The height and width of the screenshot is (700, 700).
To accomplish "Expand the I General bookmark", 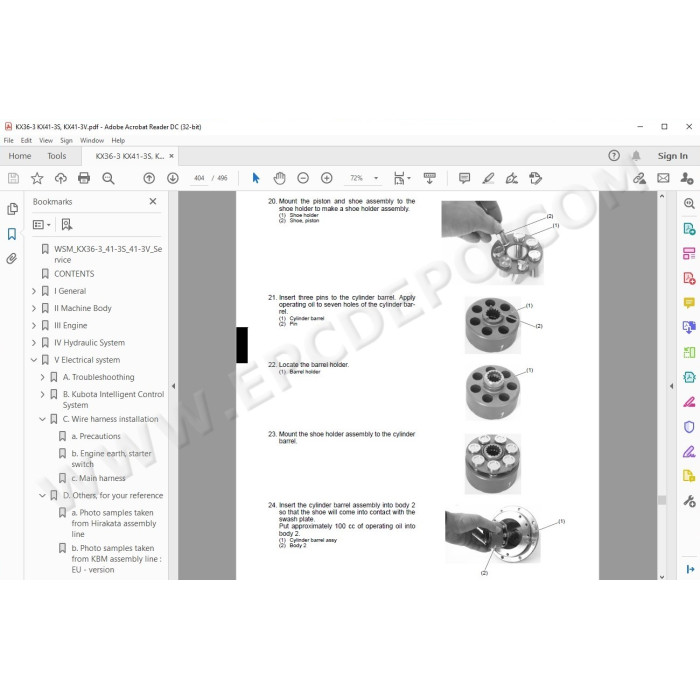I will [34, 291].
